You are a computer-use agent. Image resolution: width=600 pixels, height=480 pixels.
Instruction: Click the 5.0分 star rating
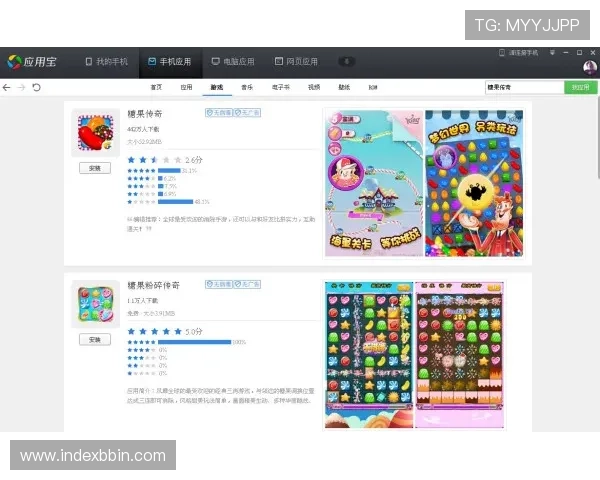click(x=165, y=331)
